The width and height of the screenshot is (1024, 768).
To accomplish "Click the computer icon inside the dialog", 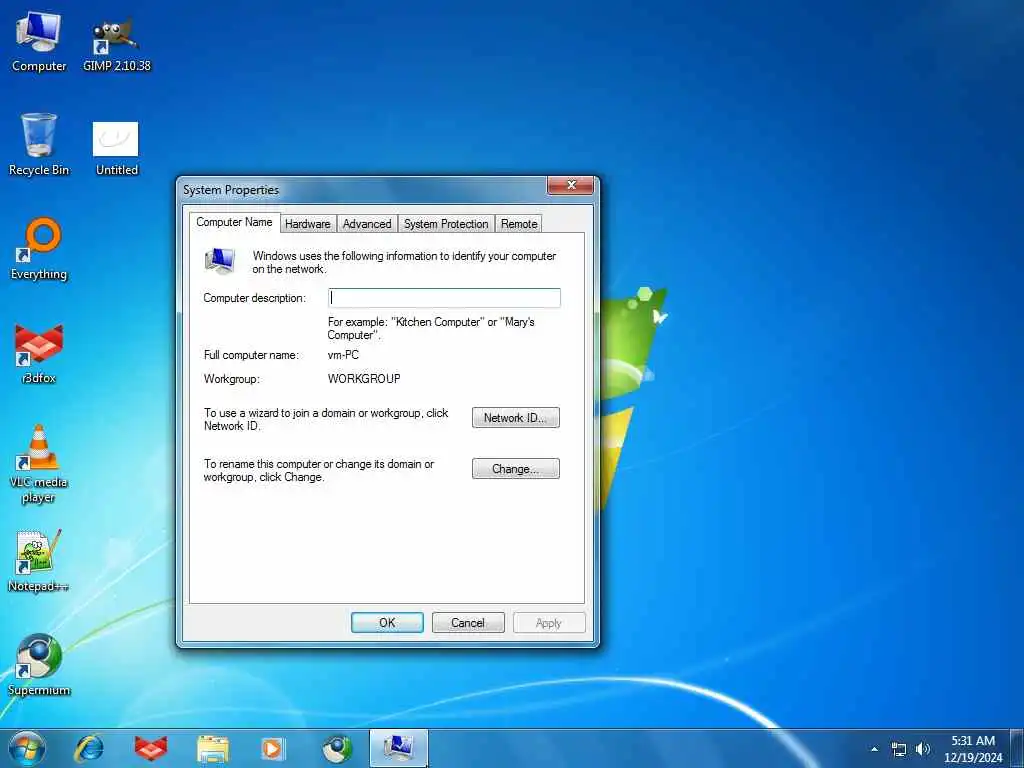I will click(x=219, y=261).
